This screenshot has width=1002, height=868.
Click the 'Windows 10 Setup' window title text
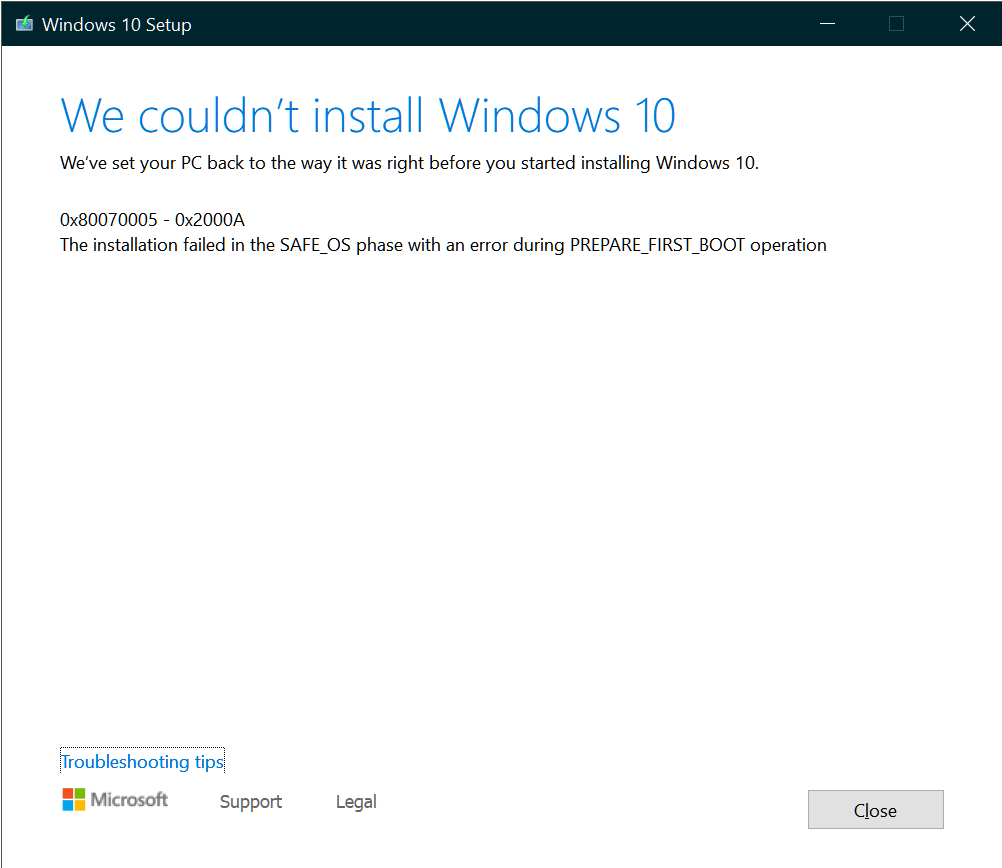point(116,25)
